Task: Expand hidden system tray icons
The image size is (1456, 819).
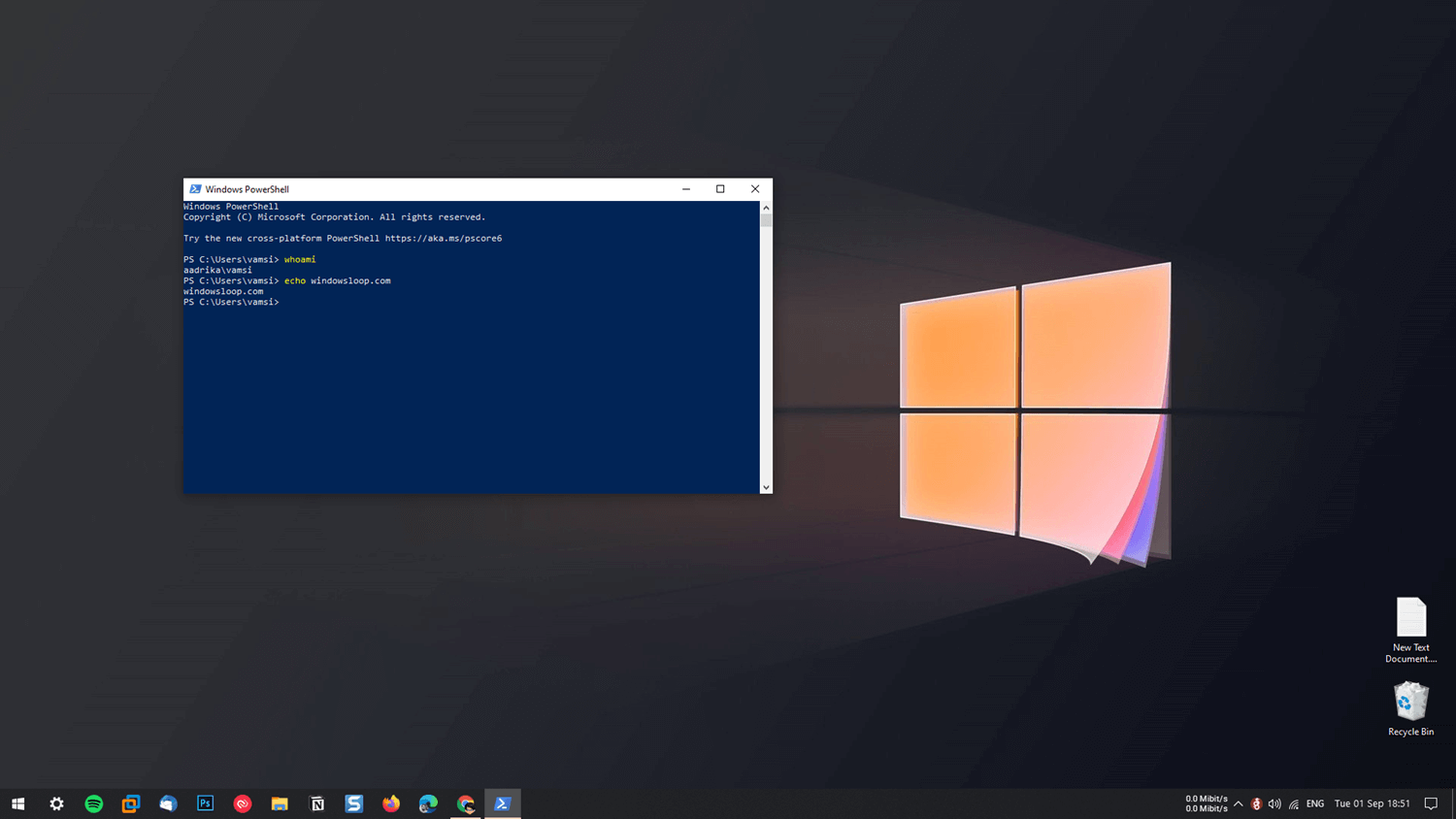Action: tap(1239, 803)
